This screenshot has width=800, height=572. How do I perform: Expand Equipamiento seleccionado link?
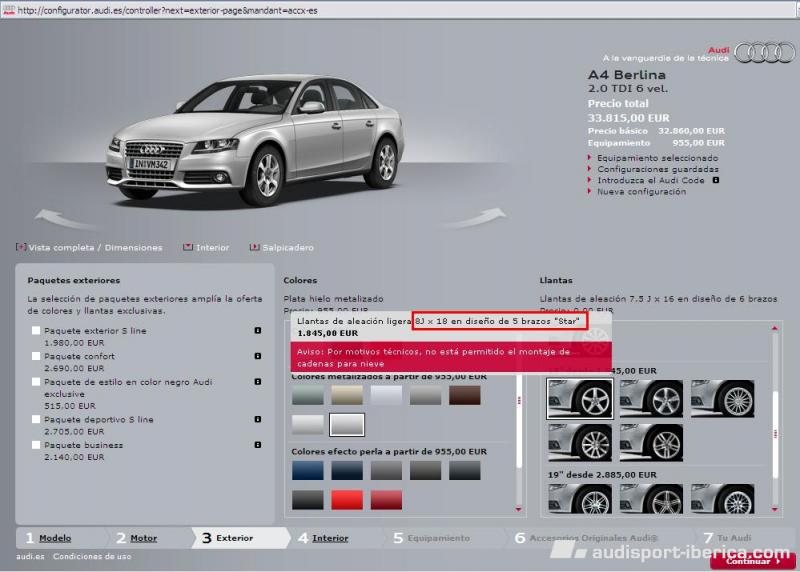(657, 158)
